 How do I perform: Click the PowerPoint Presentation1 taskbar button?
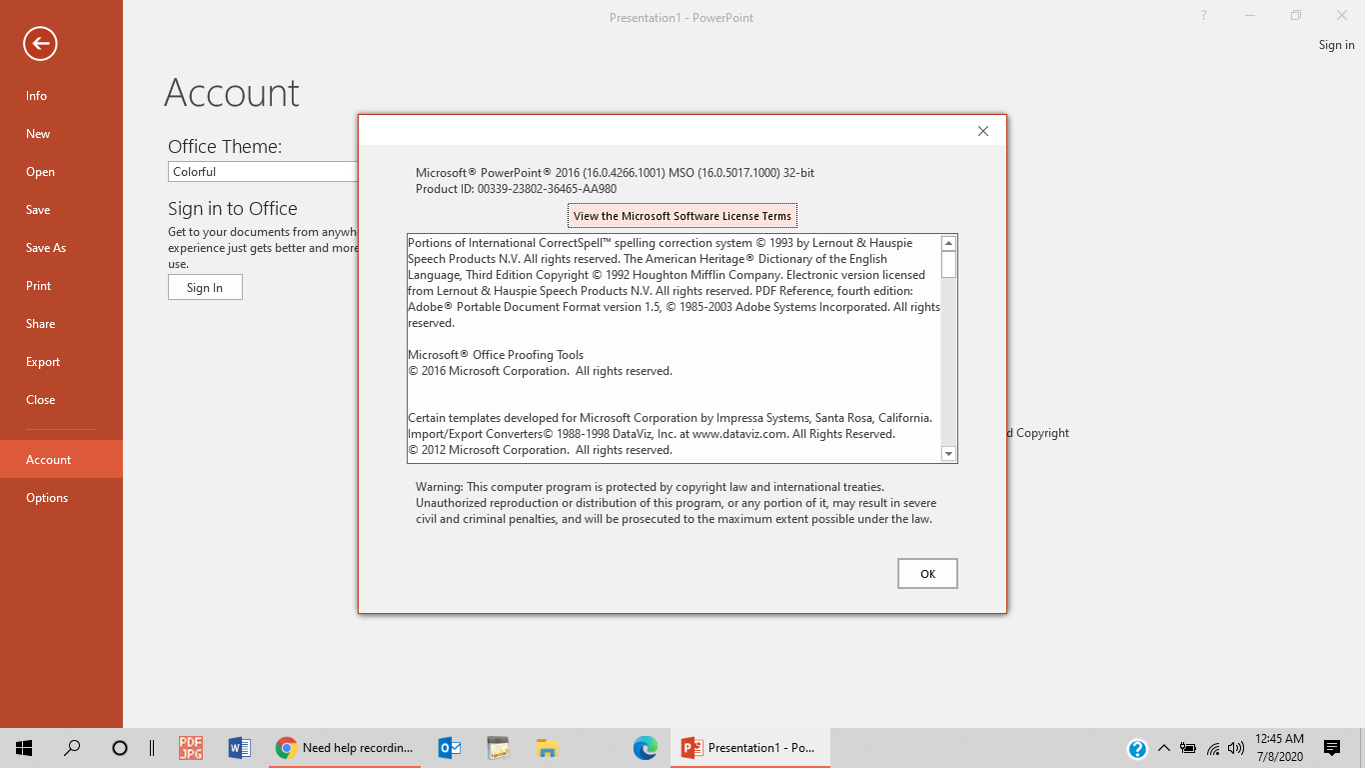tap(750, 748)
